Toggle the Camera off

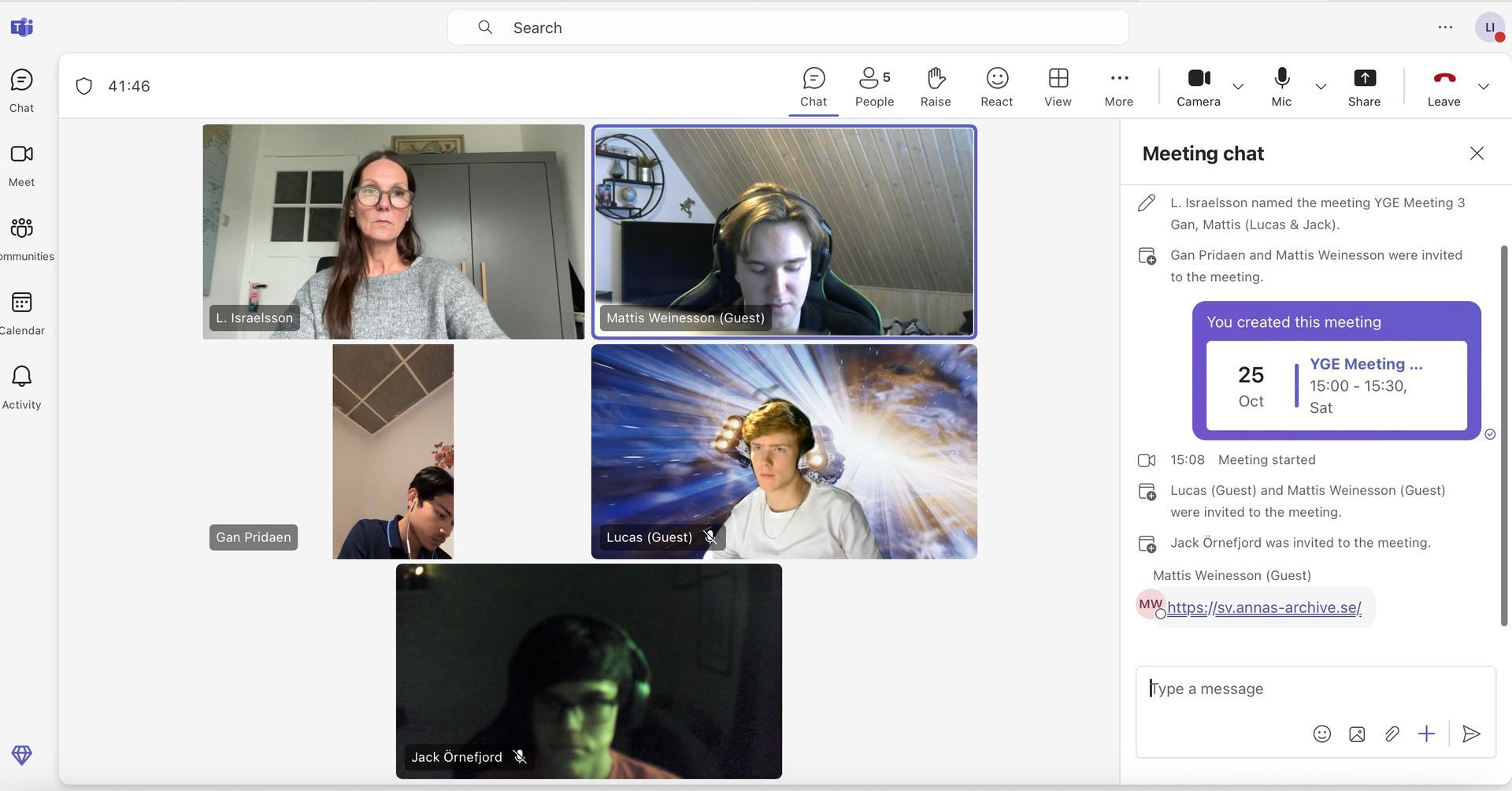click(1198, 86)
